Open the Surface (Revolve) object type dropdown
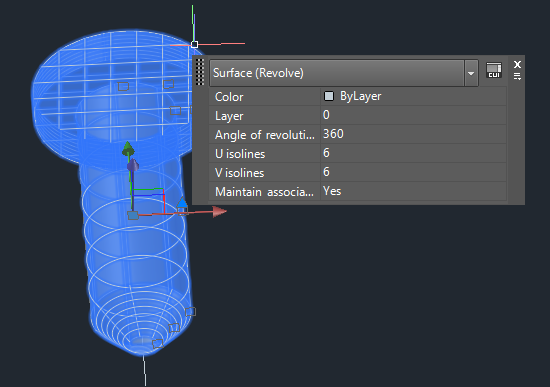The height and width of the screenshot is (387, 550). [471, 73]
